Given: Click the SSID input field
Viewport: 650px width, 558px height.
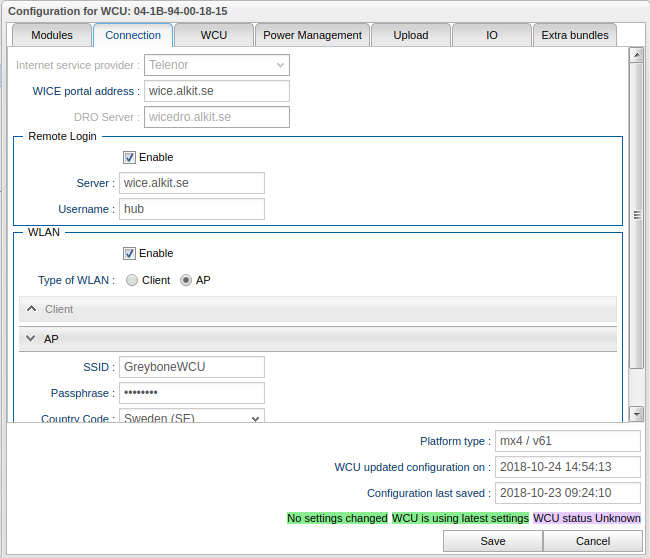Looking at the screenshot, I should tap(192, 367).
